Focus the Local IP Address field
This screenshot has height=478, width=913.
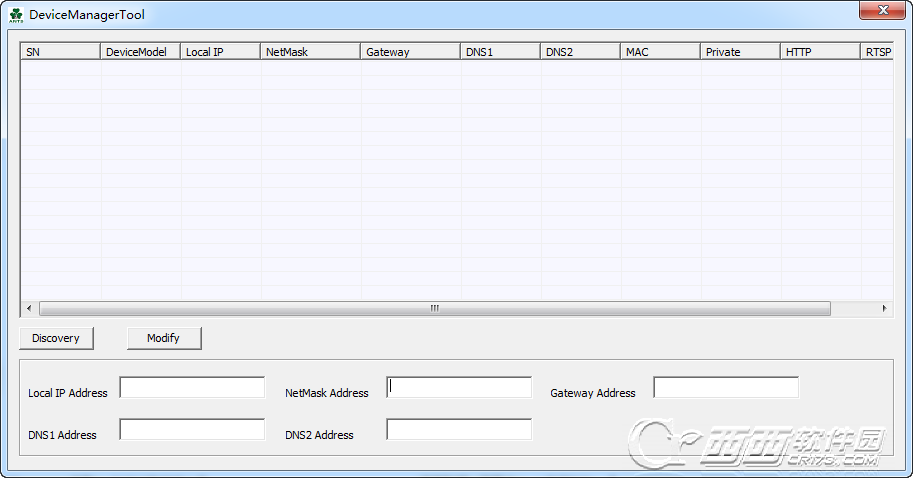pyautogui.click(x=192, y=388)
